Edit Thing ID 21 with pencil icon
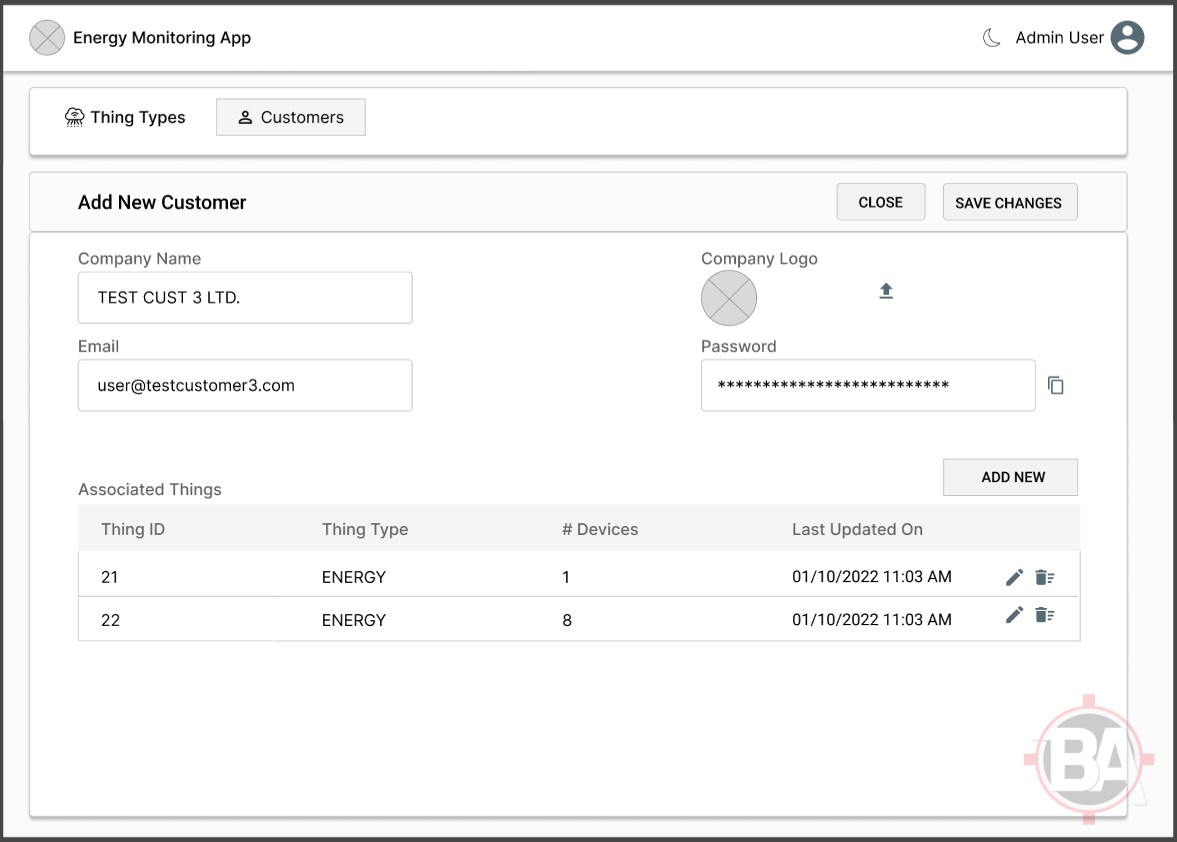1177x842 pixels. click(x=1014, y=577)
